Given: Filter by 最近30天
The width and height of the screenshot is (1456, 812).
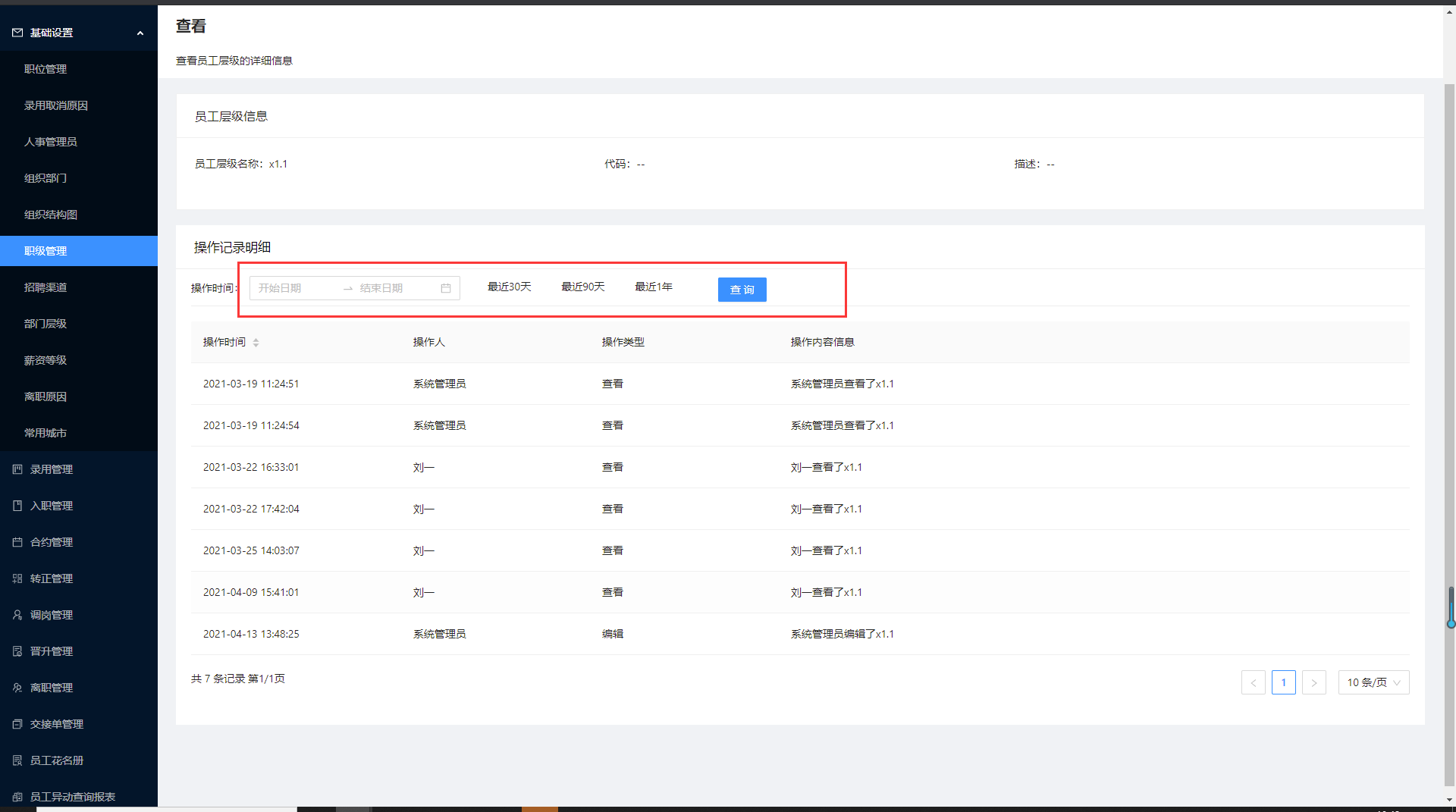Looking at the screenshot, I should pyautogui.click(x=510, y=287).
